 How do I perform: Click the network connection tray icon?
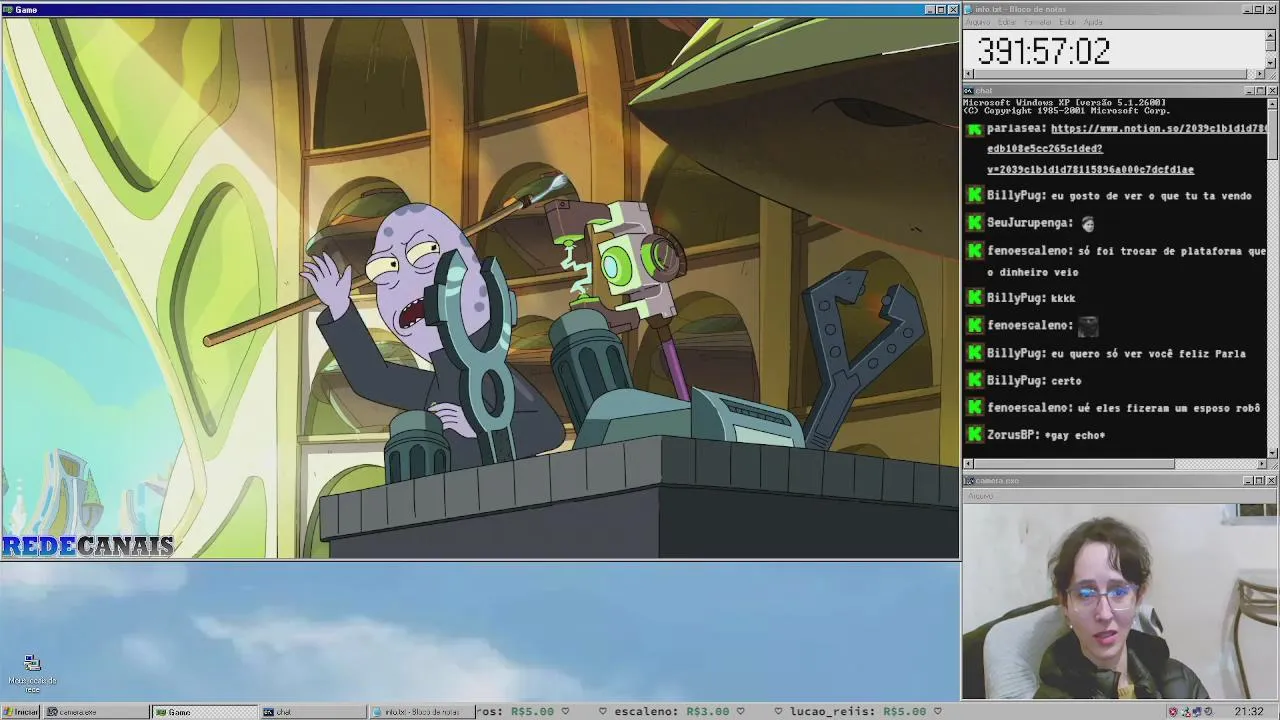pos(1186,712)
